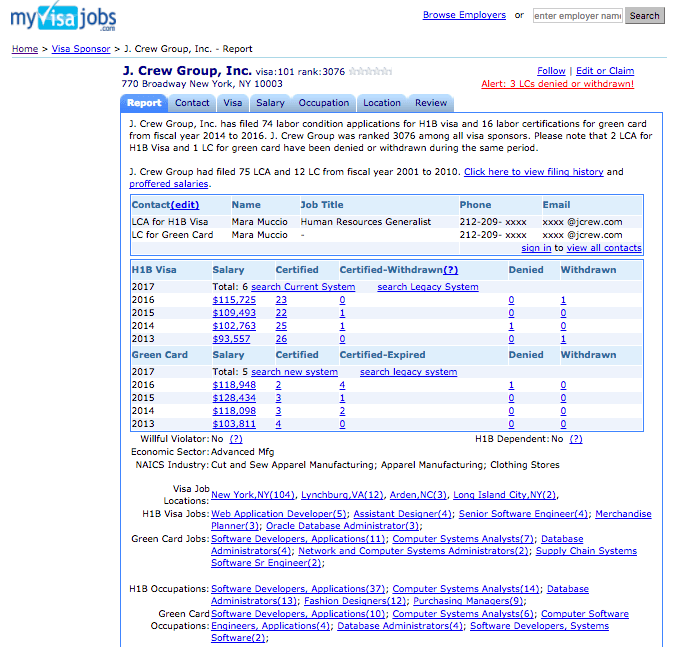Open the 2013 H1B salary $93,557
The image size is (679, 647).
tap(231, 339)
